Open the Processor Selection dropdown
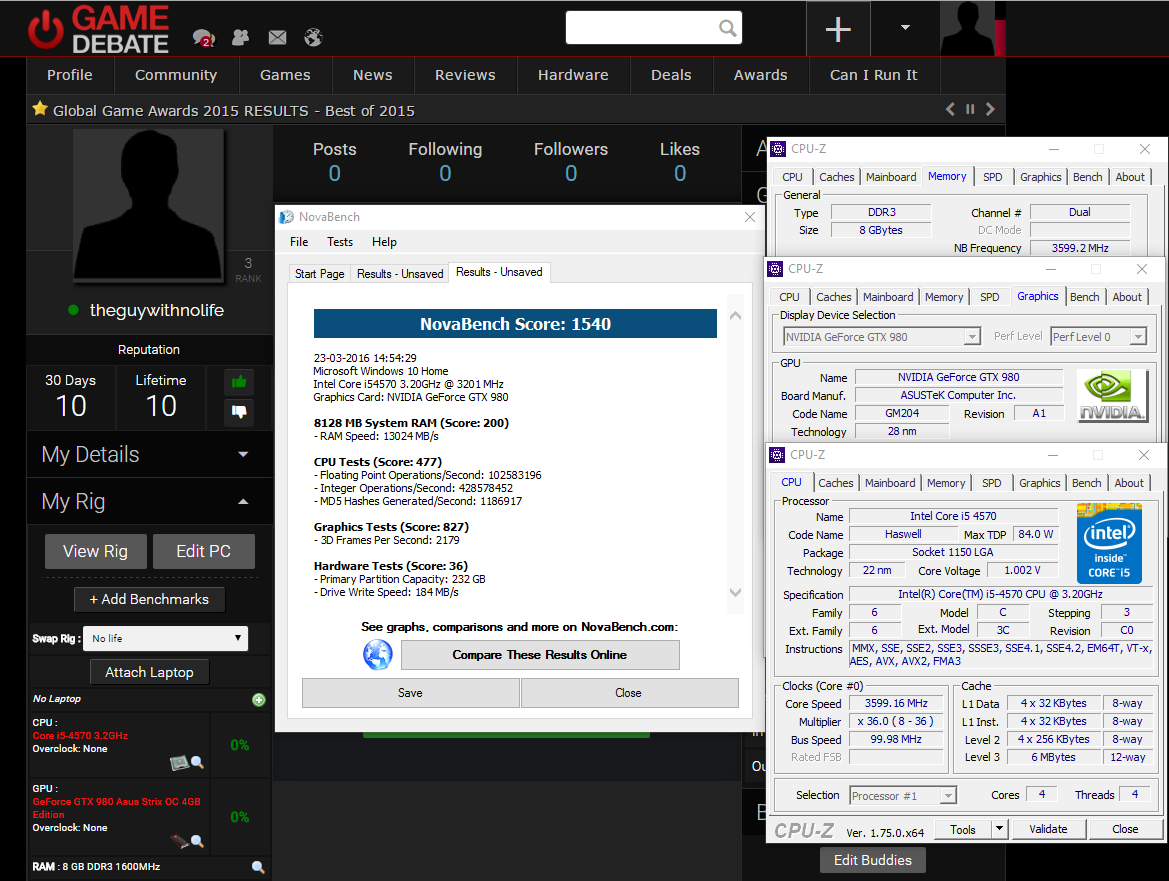 [903, 796]
